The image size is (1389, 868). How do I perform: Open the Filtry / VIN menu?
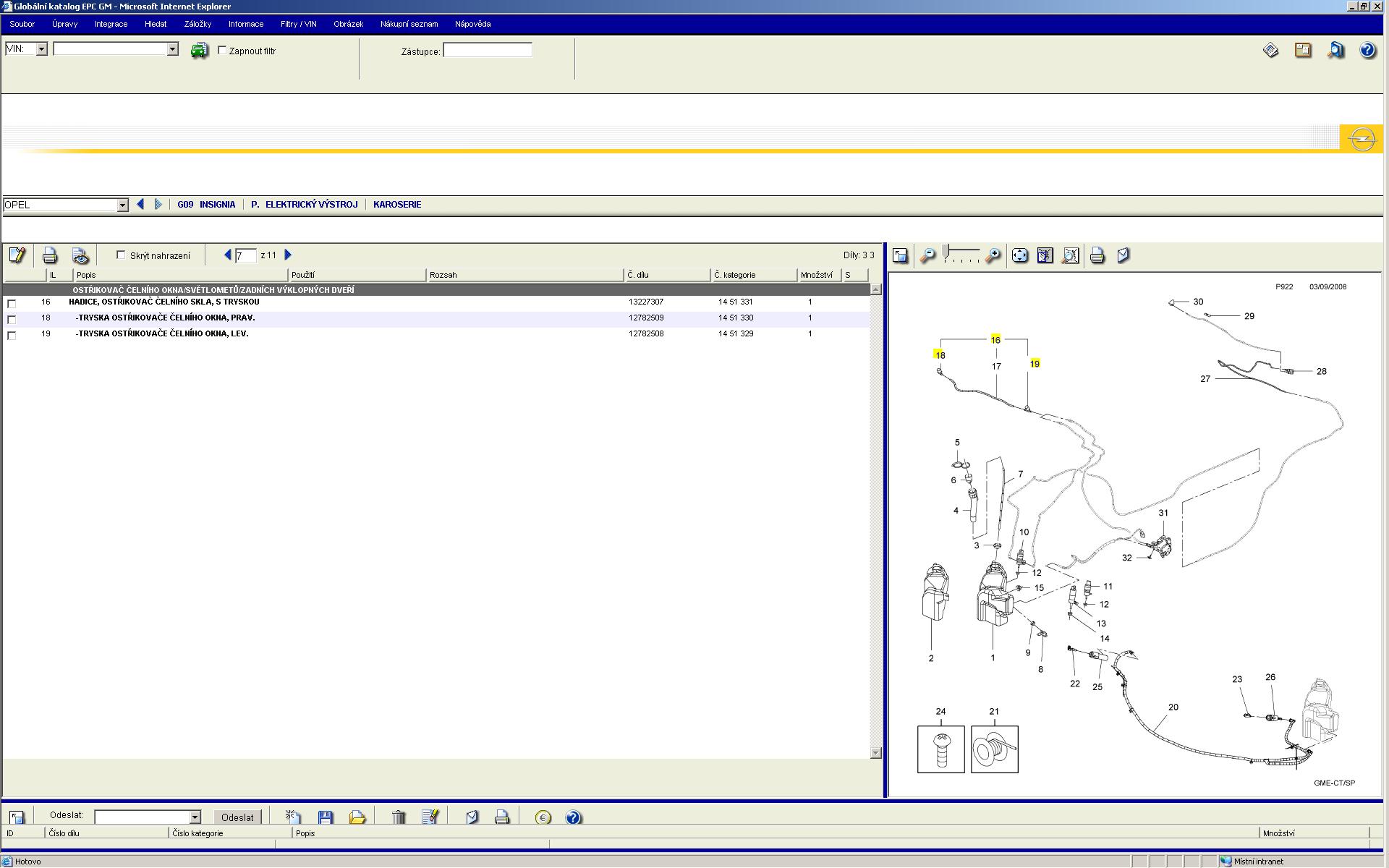coord(298,24)
